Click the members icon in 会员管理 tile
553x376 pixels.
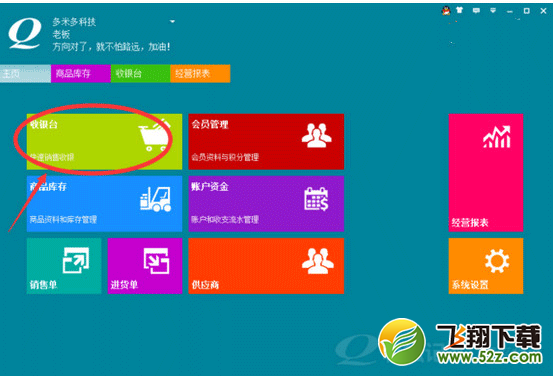click(x=317, y=135)
